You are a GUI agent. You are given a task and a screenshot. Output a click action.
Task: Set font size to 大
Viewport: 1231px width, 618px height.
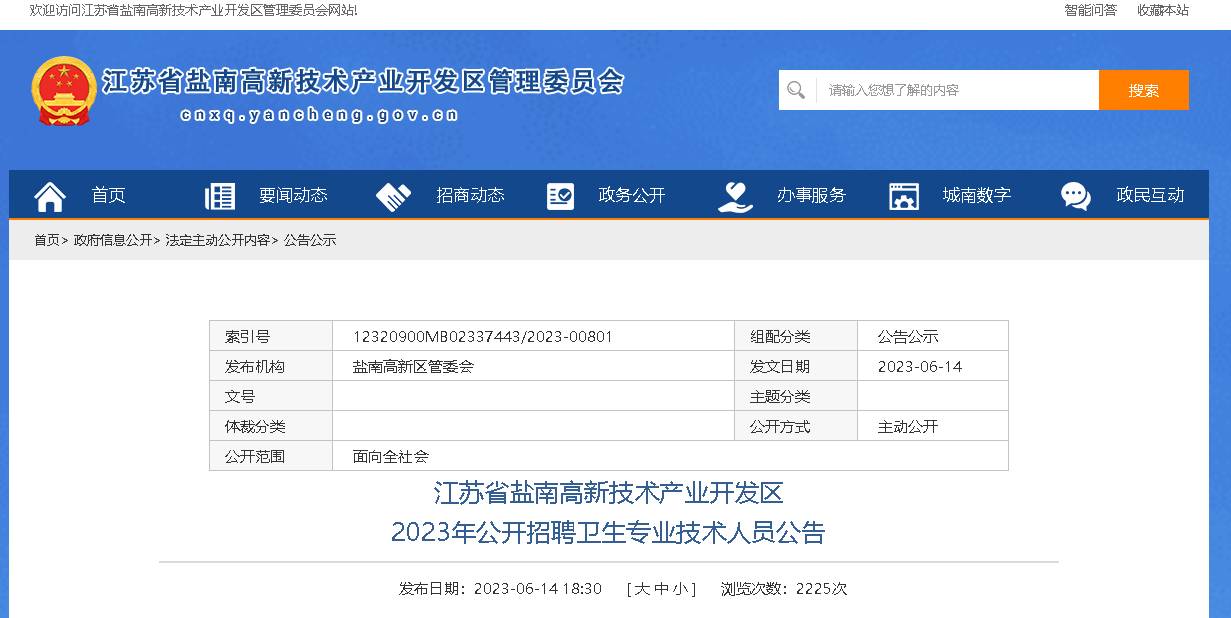tap(643, 589)
